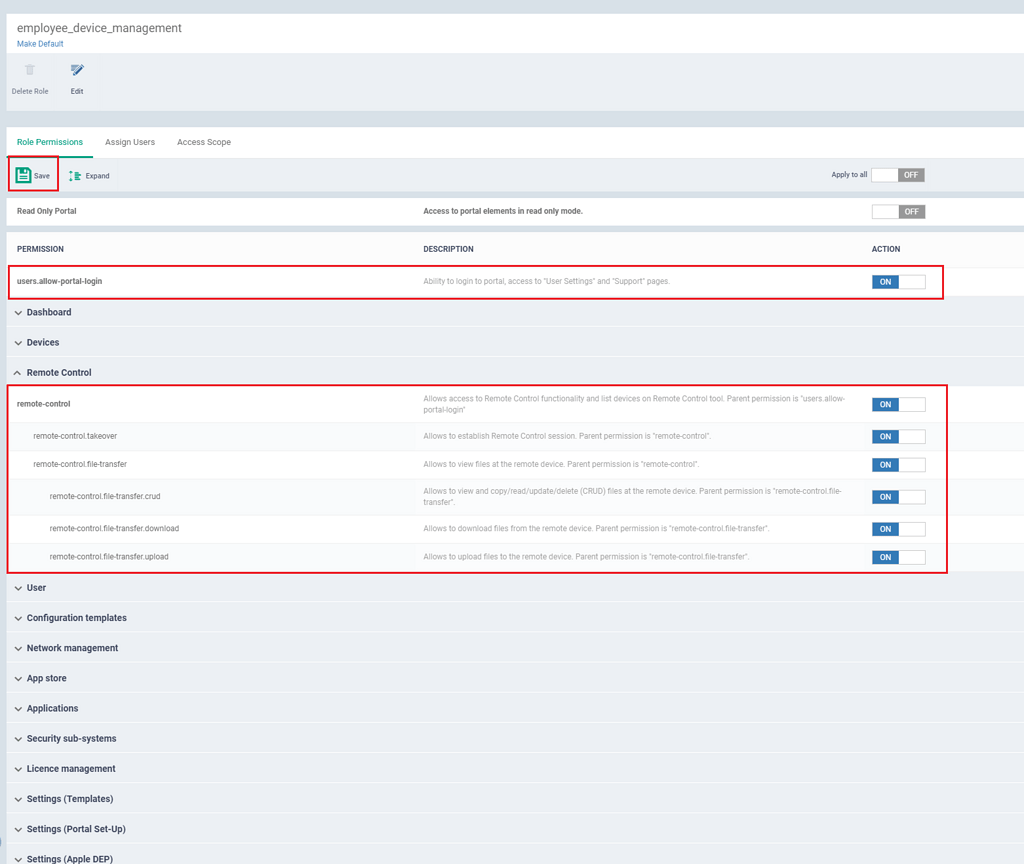Disable the remote-control.takeover toggle
The height and width of the screenshot is (864, 1024).
898,437
